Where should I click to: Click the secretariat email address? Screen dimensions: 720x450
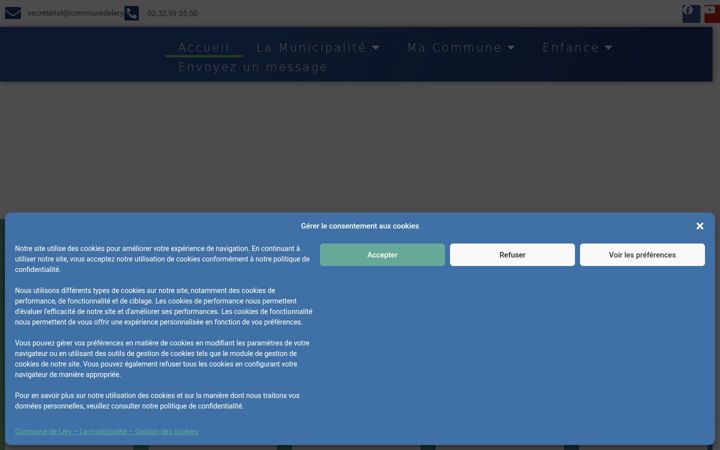75,13
